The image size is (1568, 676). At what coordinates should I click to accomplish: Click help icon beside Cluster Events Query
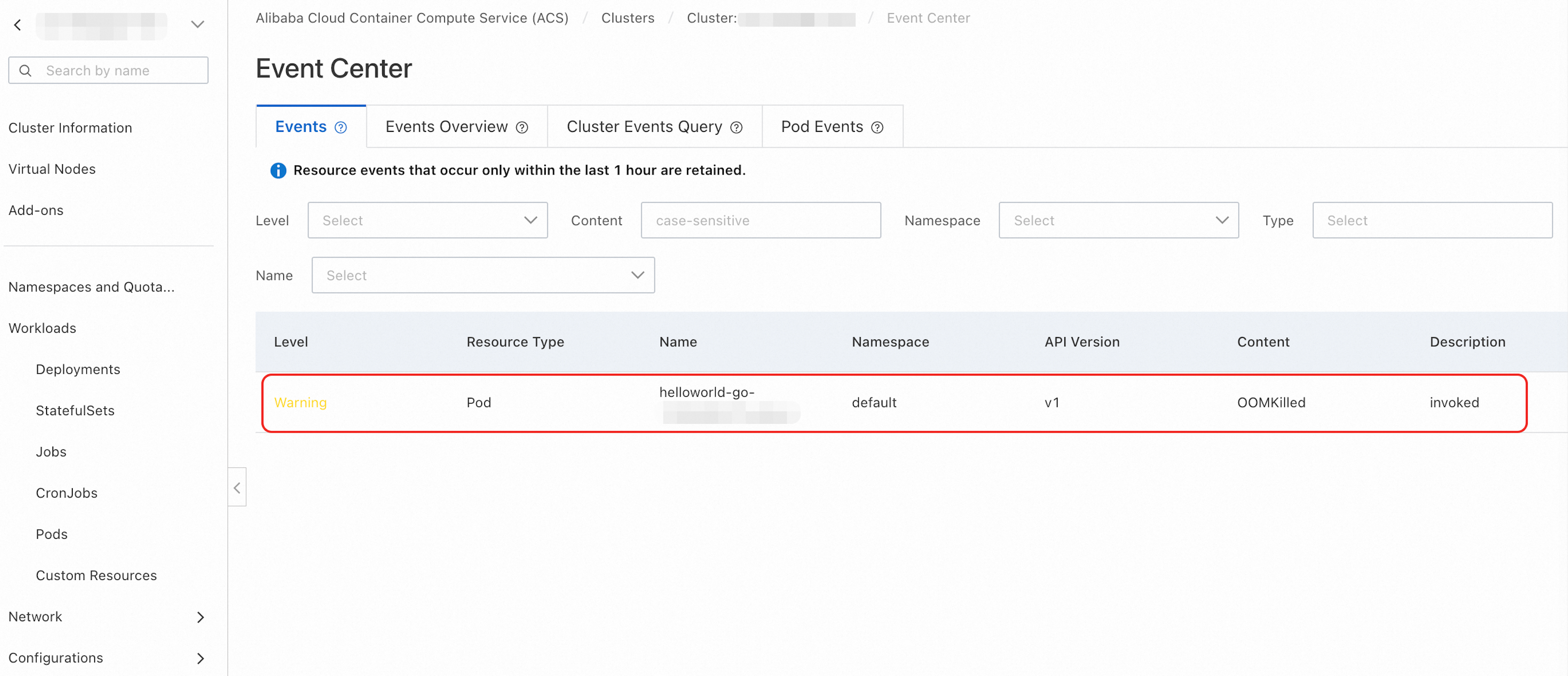point(736,128)
